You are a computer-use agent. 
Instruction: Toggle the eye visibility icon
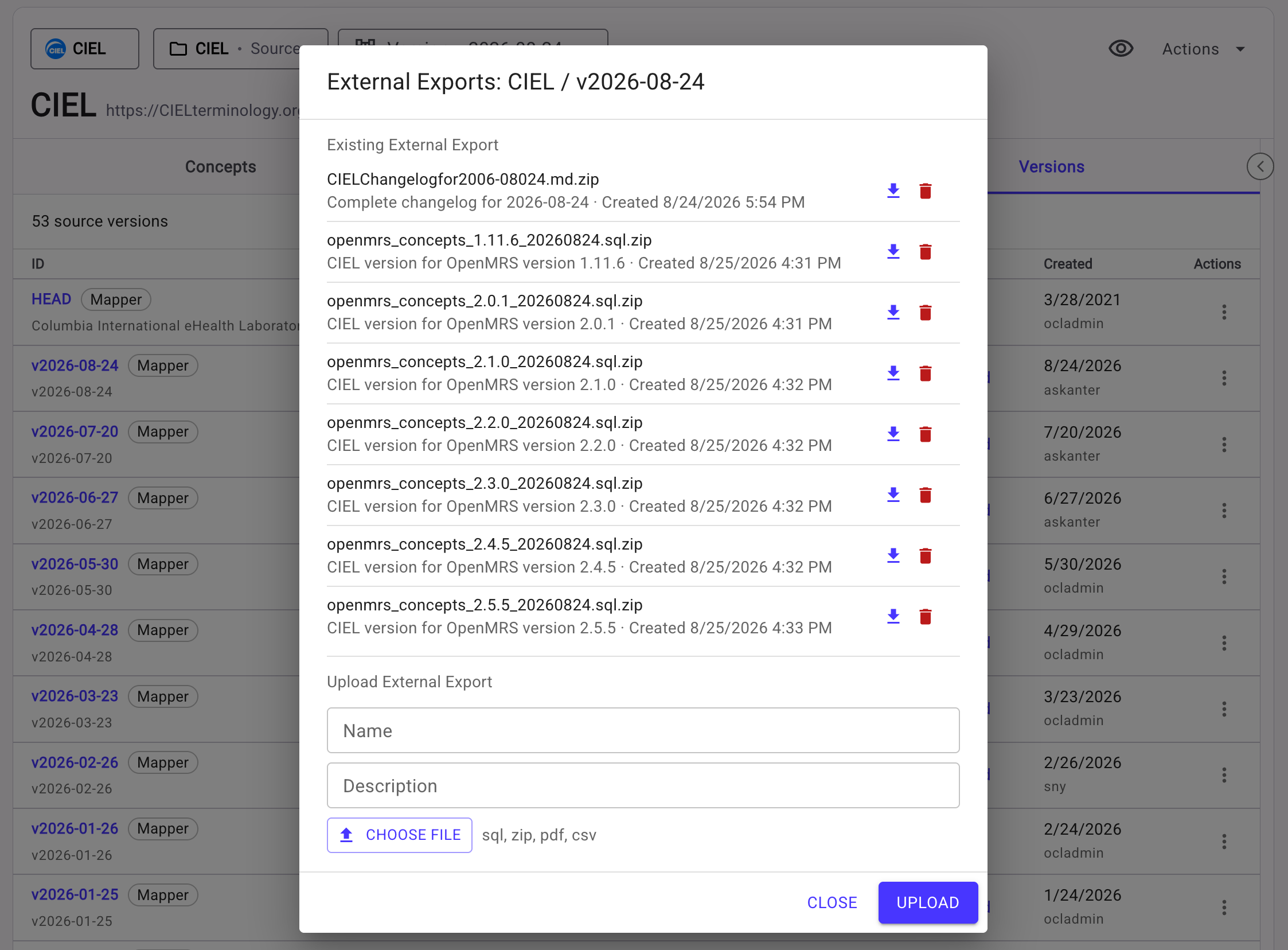(1121, 49)
